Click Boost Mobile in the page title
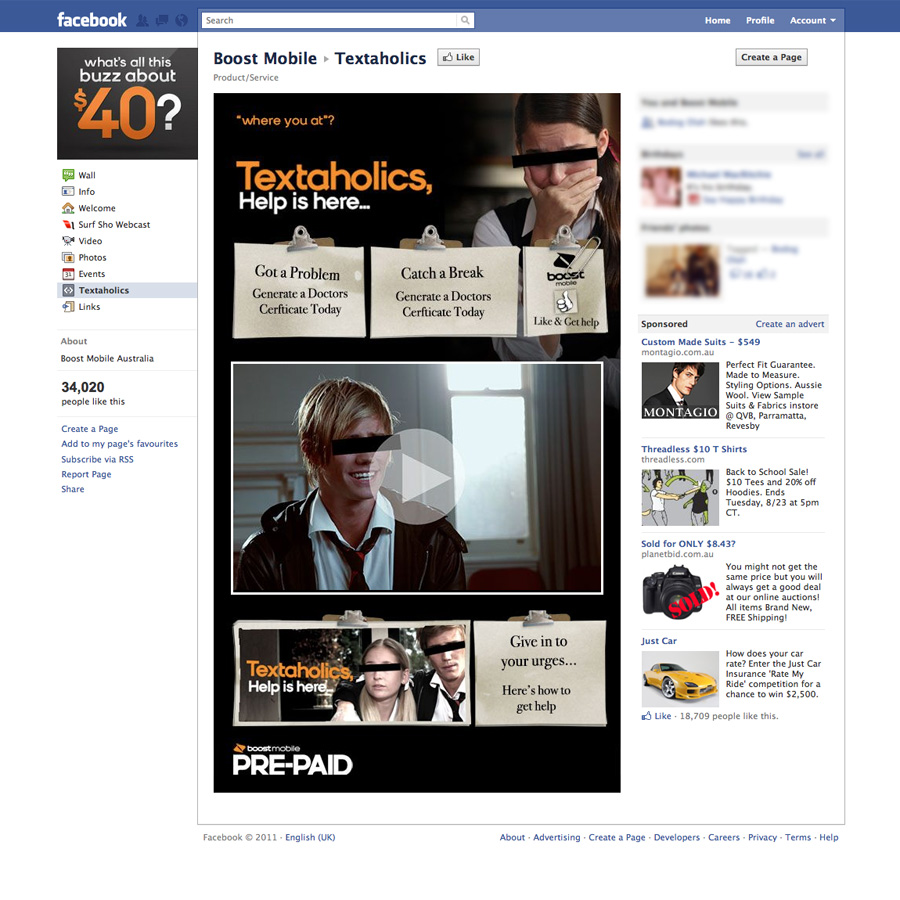The width and height of the screenshot is (900, 900). click(x=265, y=59)
